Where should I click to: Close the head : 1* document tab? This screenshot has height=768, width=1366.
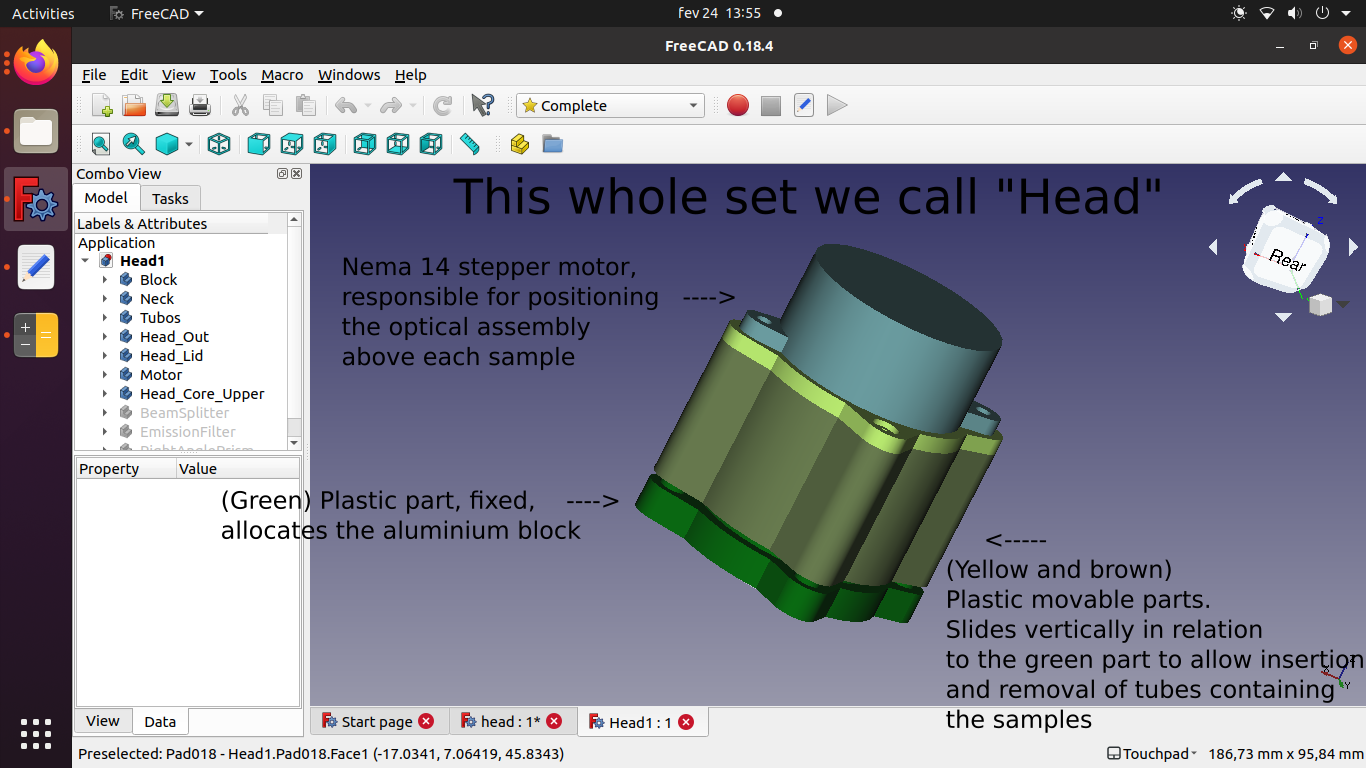554,721
